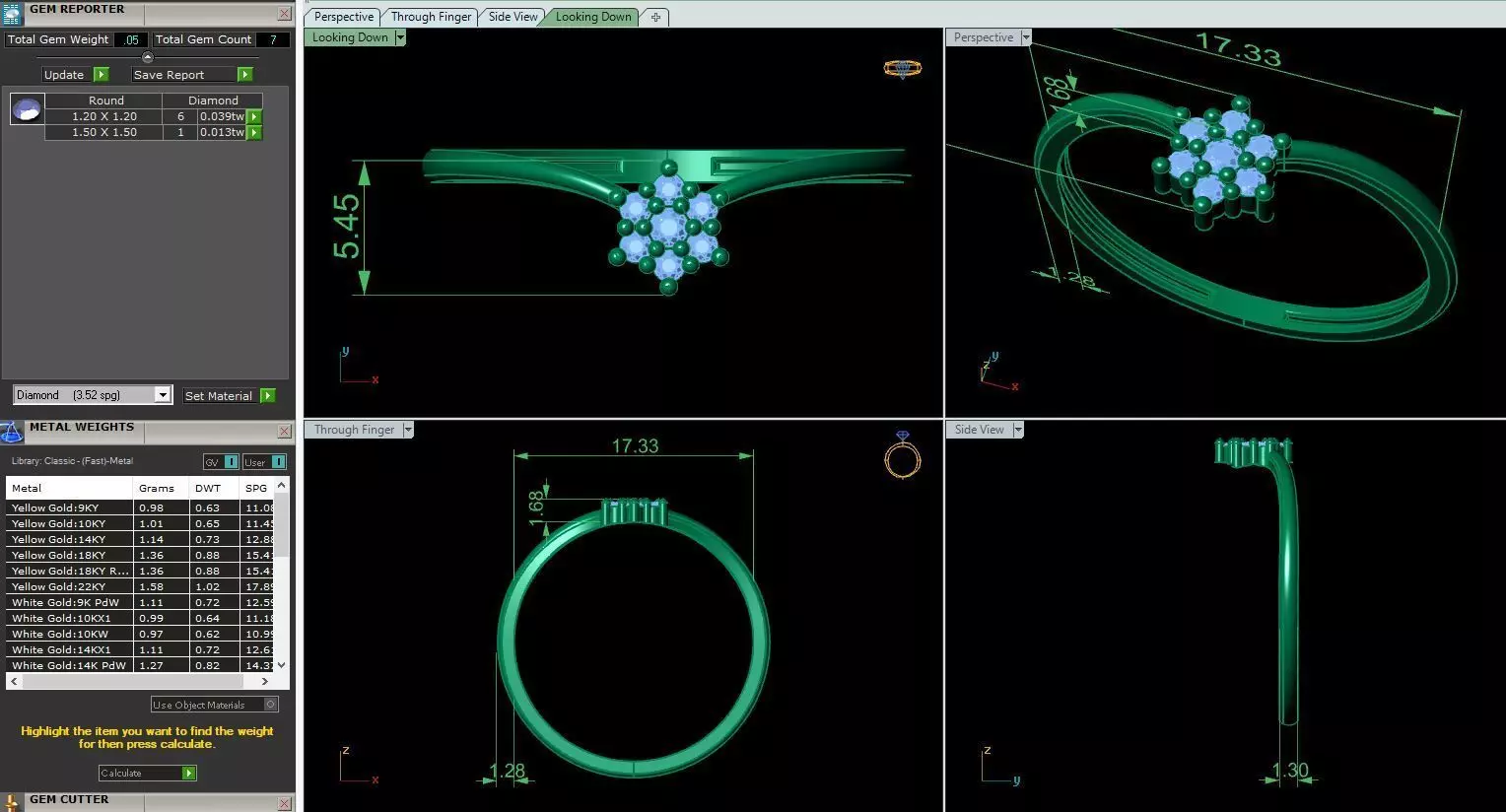Open the Through Finger viewport dropdown arrow
The image size is (1506, 812).
[408, 430]
